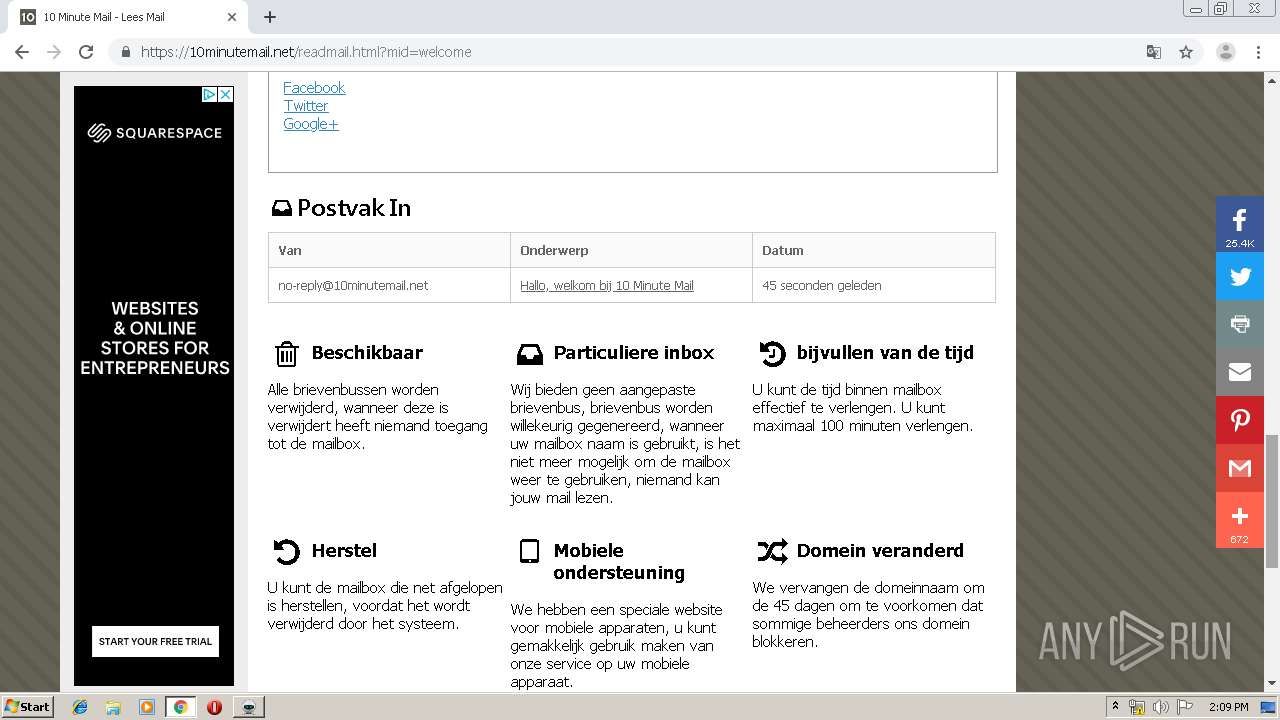Click the Van column header
This screenshot has width=1280, height=720.
pyautogui.click(x=389, y=250)
